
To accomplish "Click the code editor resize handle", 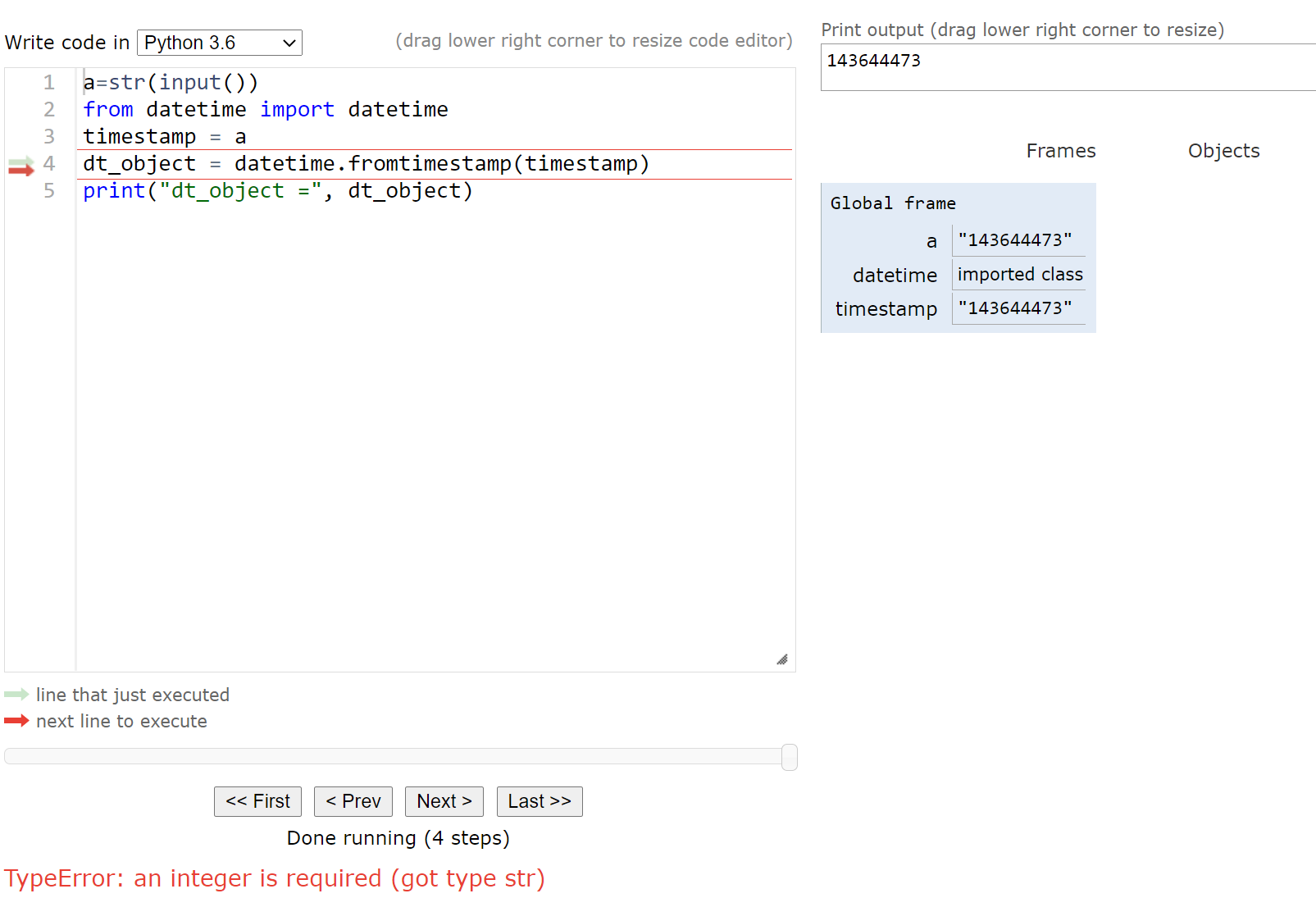I will [x=782, y=660].
